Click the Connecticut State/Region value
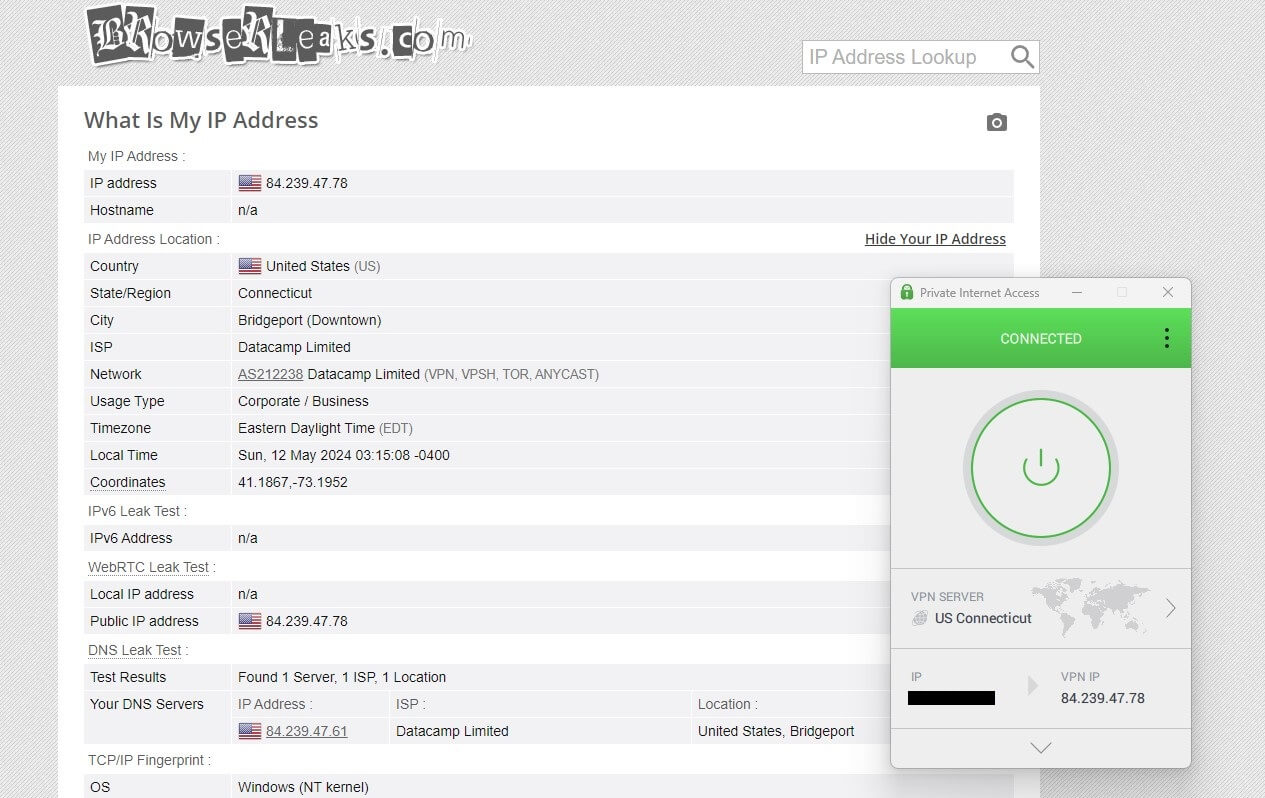This screenshot has width=1265, height=798. [x=275, y=293]
